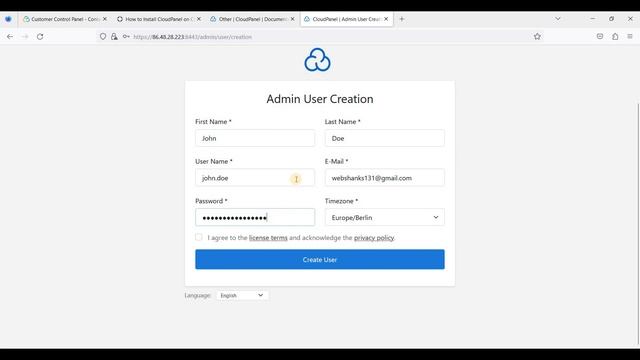Screen dimensions: 640x360
Task: Click the browser back arrow
Action: pyautogui.click(x=10, y=37)
